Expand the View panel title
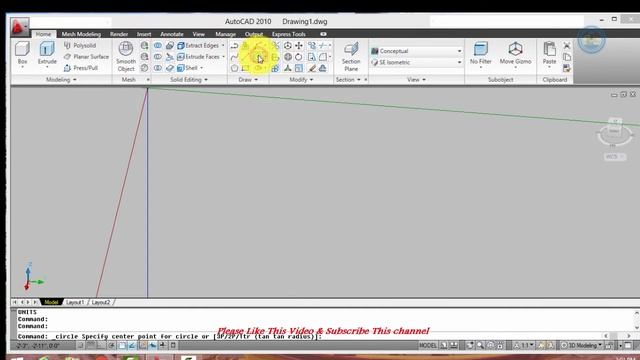The image size is (640, 360). 416,80
